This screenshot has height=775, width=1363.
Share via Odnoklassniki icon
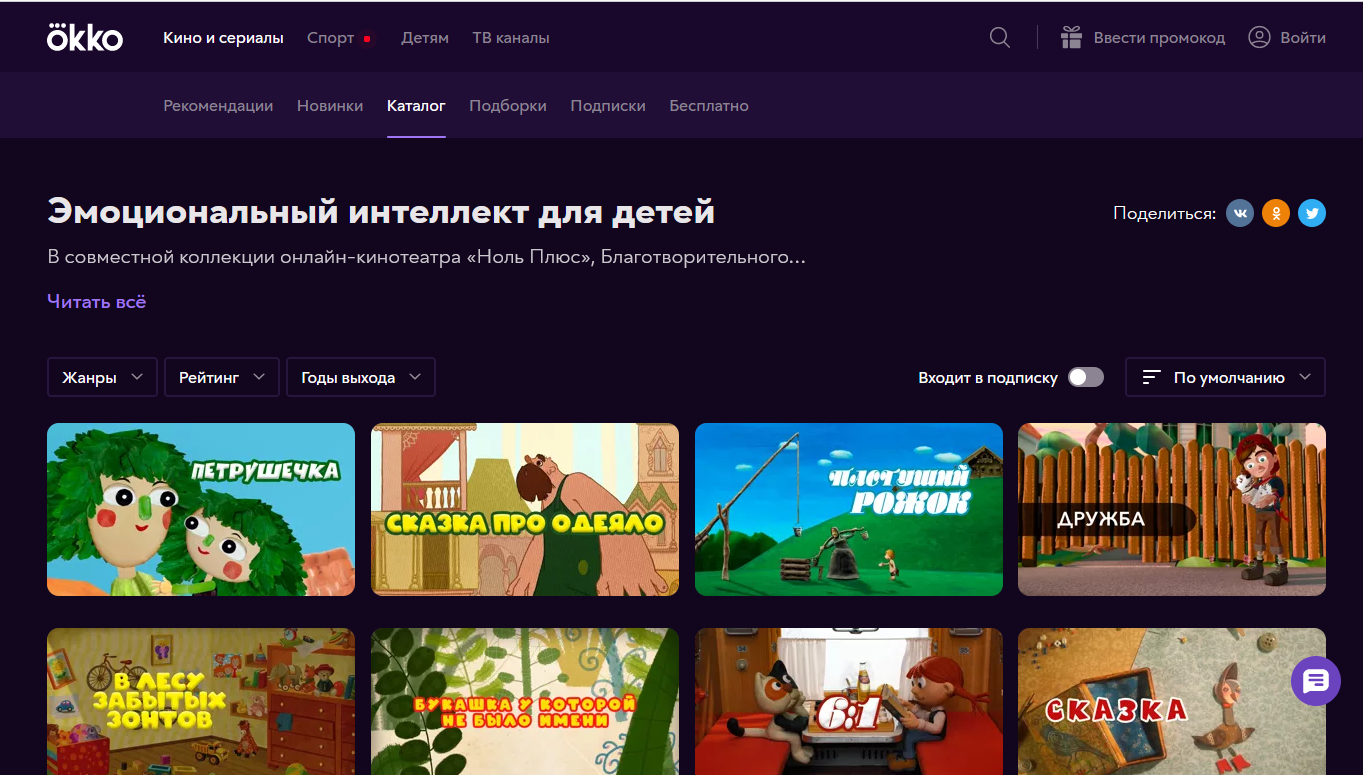coord(1276,213)
